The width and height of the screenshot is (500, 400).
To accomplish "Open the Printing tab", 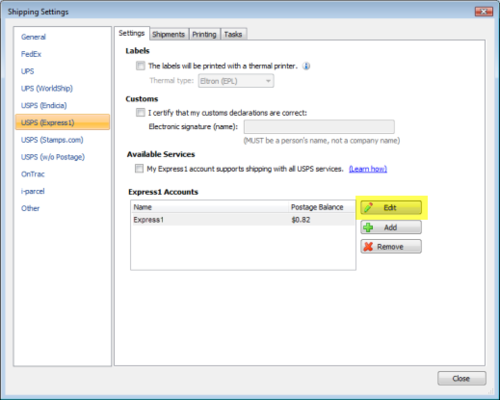I will coord(204,34).
